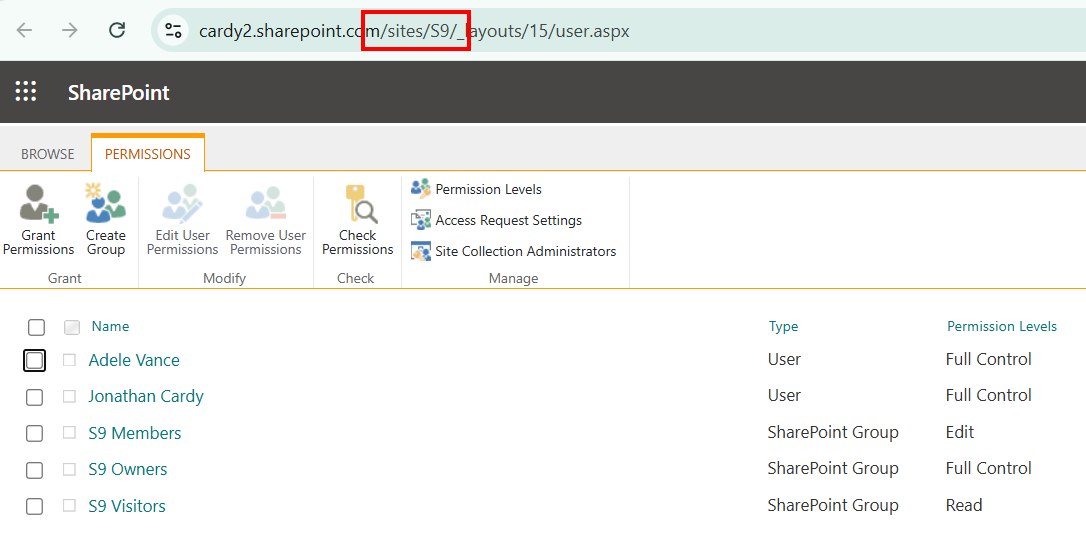Screen dimensions: 1086x537
Task: Check the box for Adele Vance
Action: point(35,360)
